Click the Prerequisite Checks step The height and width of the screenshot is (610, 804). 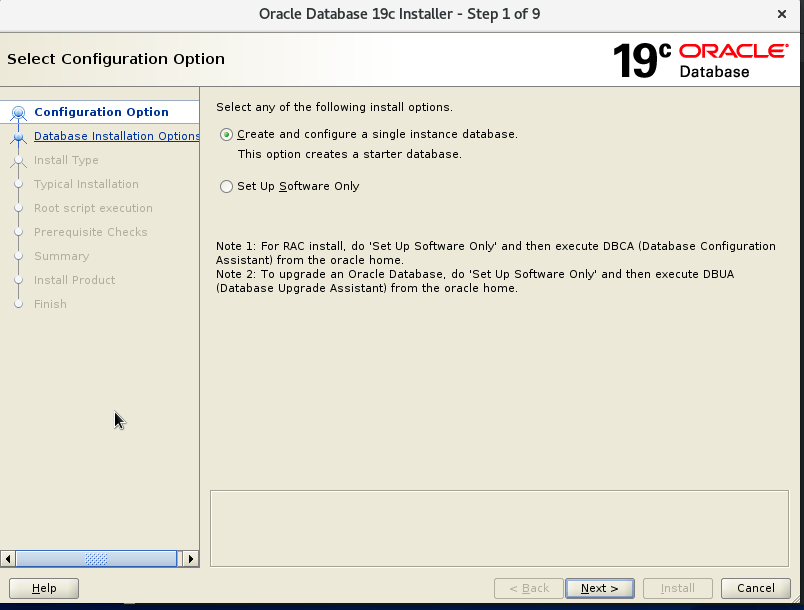91,232
